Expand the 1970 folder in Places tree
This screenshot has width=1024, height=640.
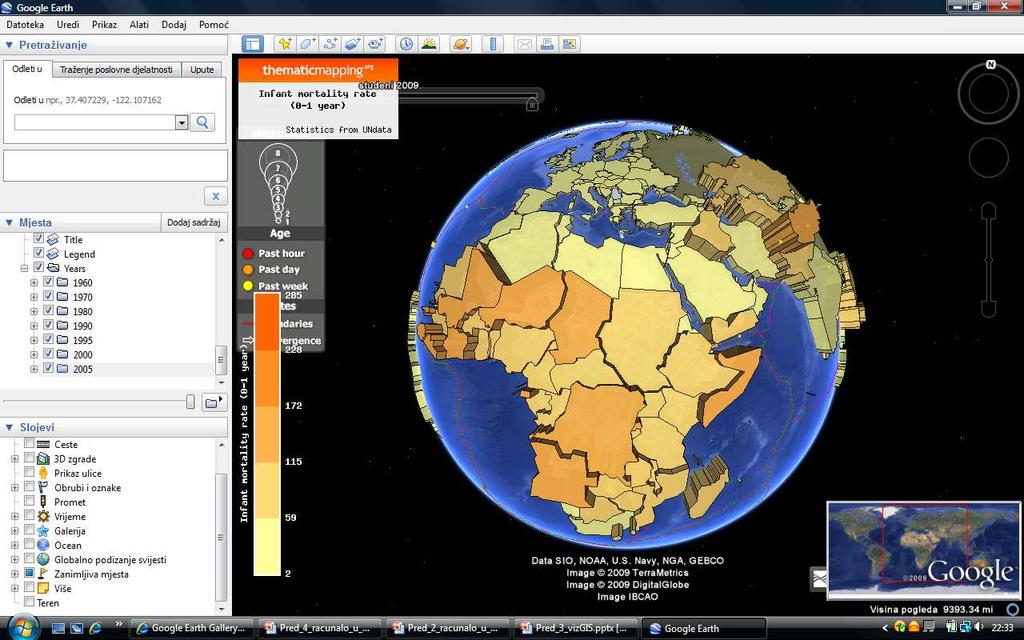[33, 297]
